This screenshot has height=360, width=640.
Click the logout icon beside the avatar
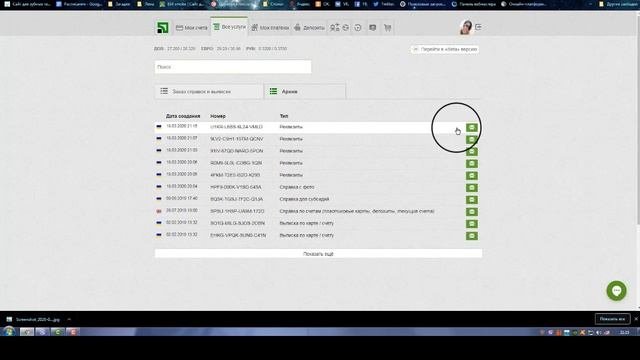[478, 27]
